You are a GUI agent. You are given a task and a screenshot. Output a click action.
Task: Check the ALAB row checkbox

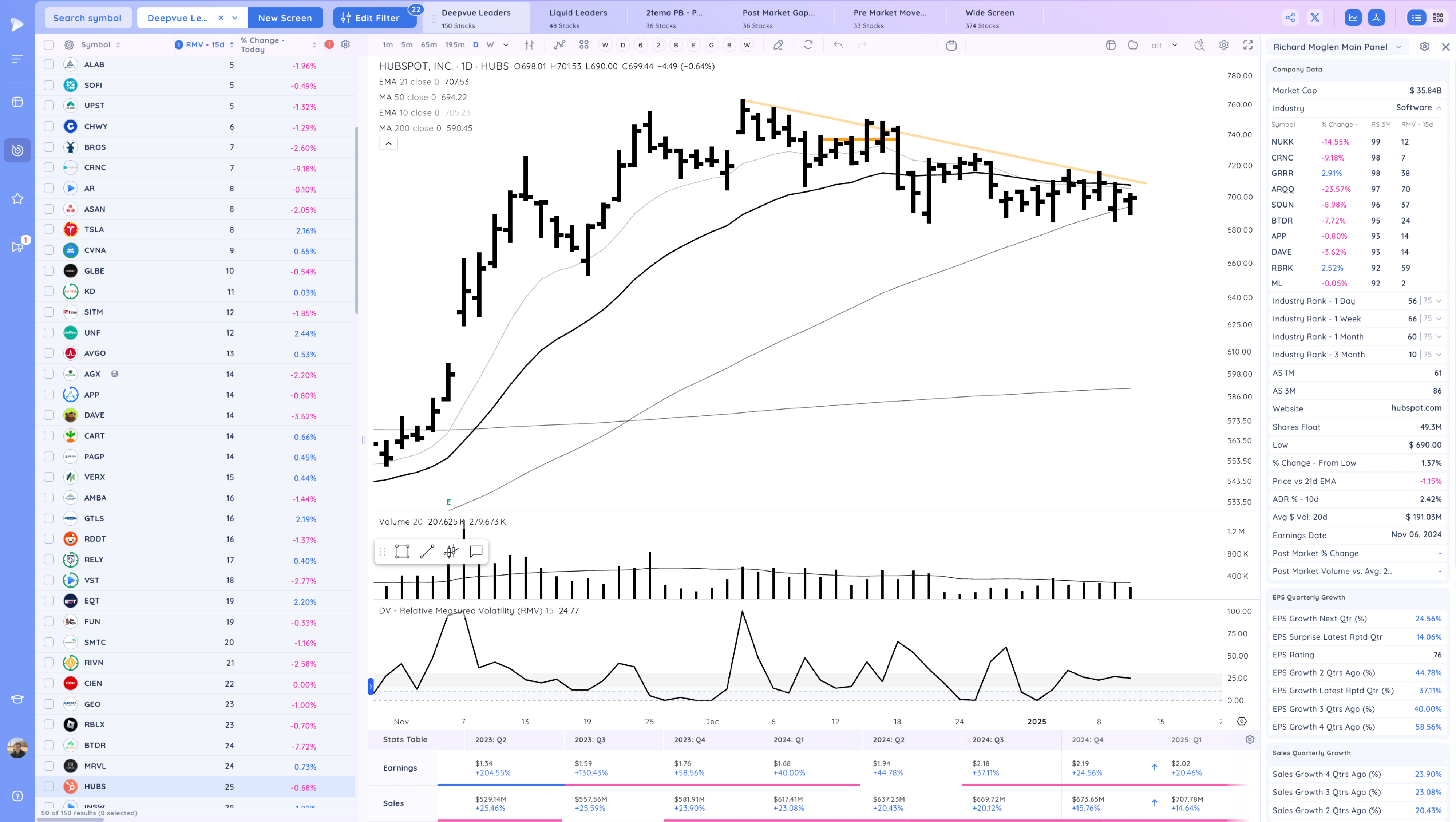pos(49,64)
